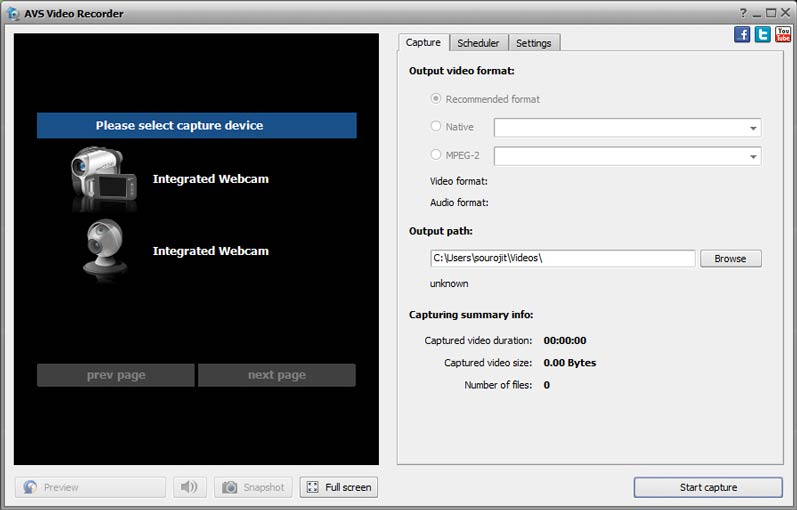797x510 pixels.
Task: Click the help question mark icon
Action: point(743,13)
